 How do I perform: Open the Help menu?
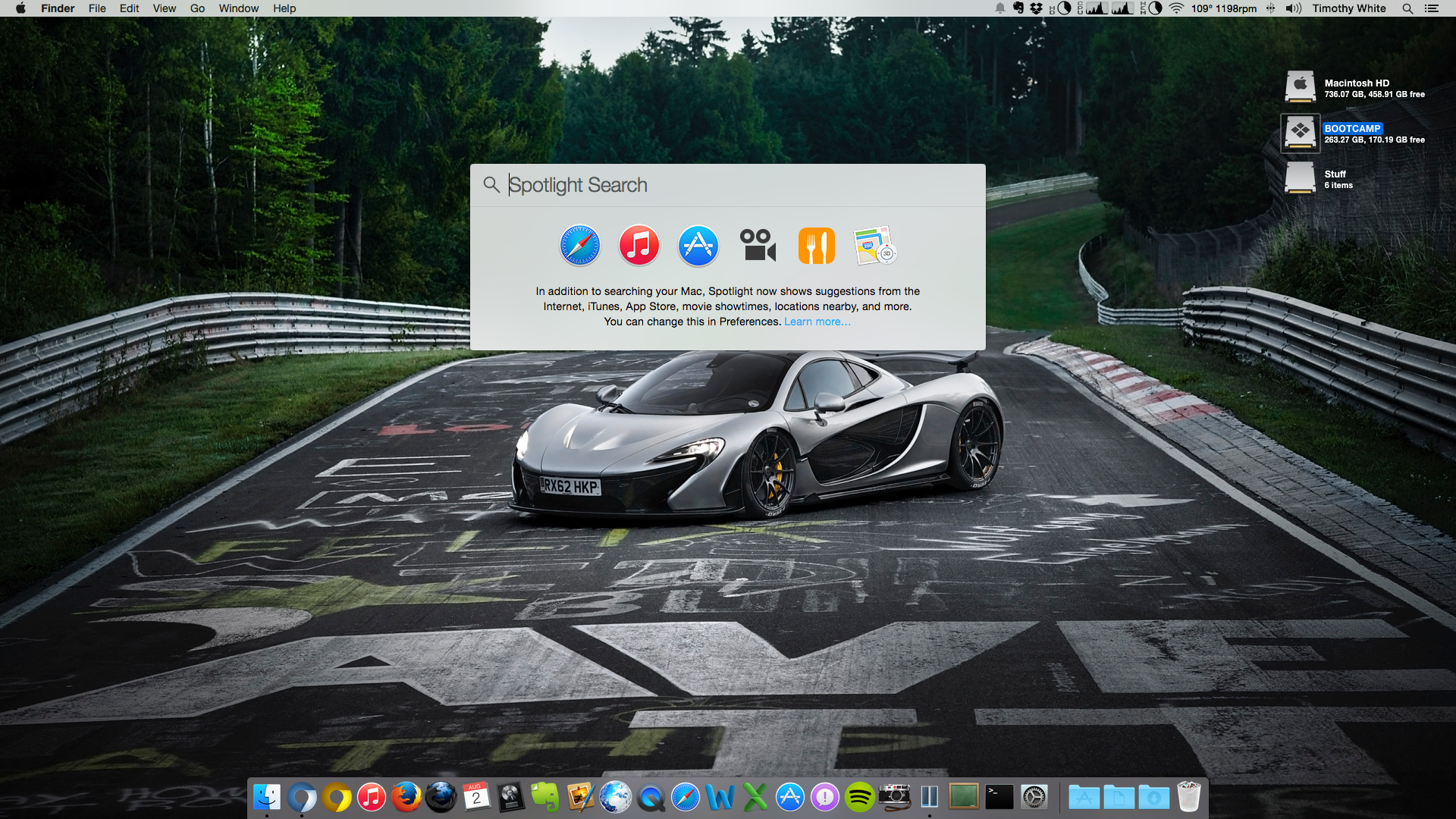point(284,8)
